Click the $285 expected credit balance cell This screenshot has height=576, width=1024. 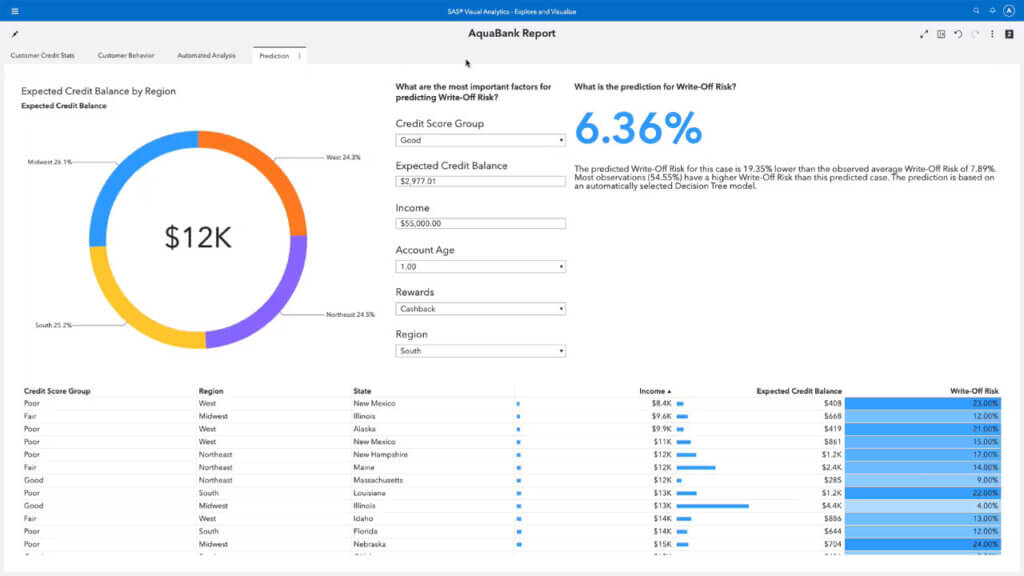833,480
